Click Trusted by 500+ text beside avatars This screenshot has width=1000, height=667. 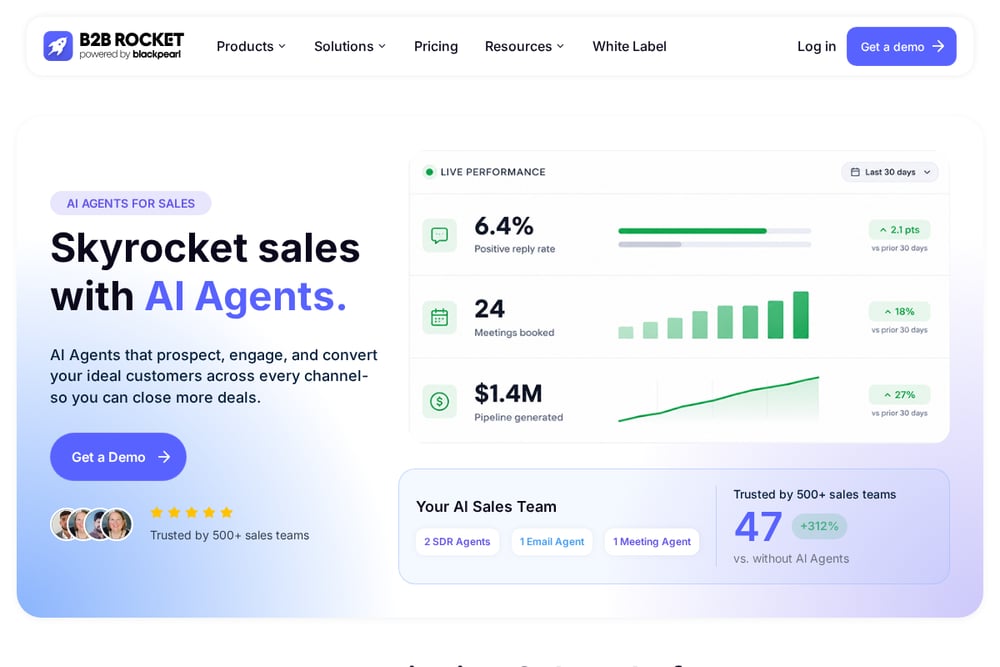click(230, 536)
